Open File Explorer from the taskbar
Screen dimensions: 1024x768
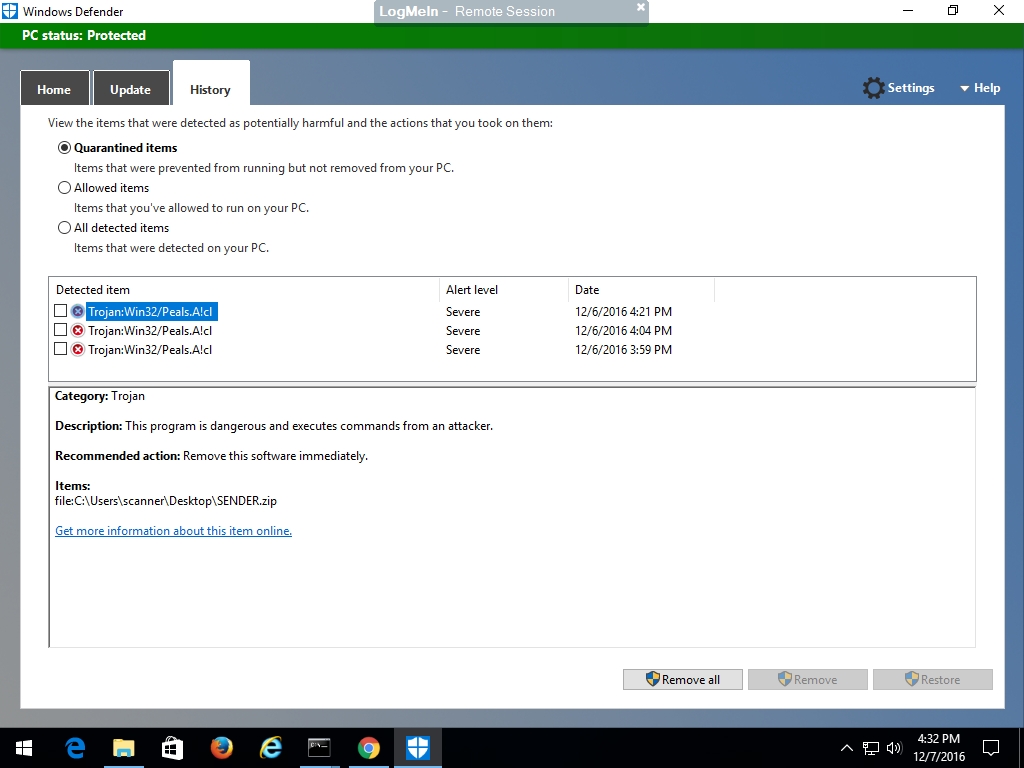tap(123, 748)
